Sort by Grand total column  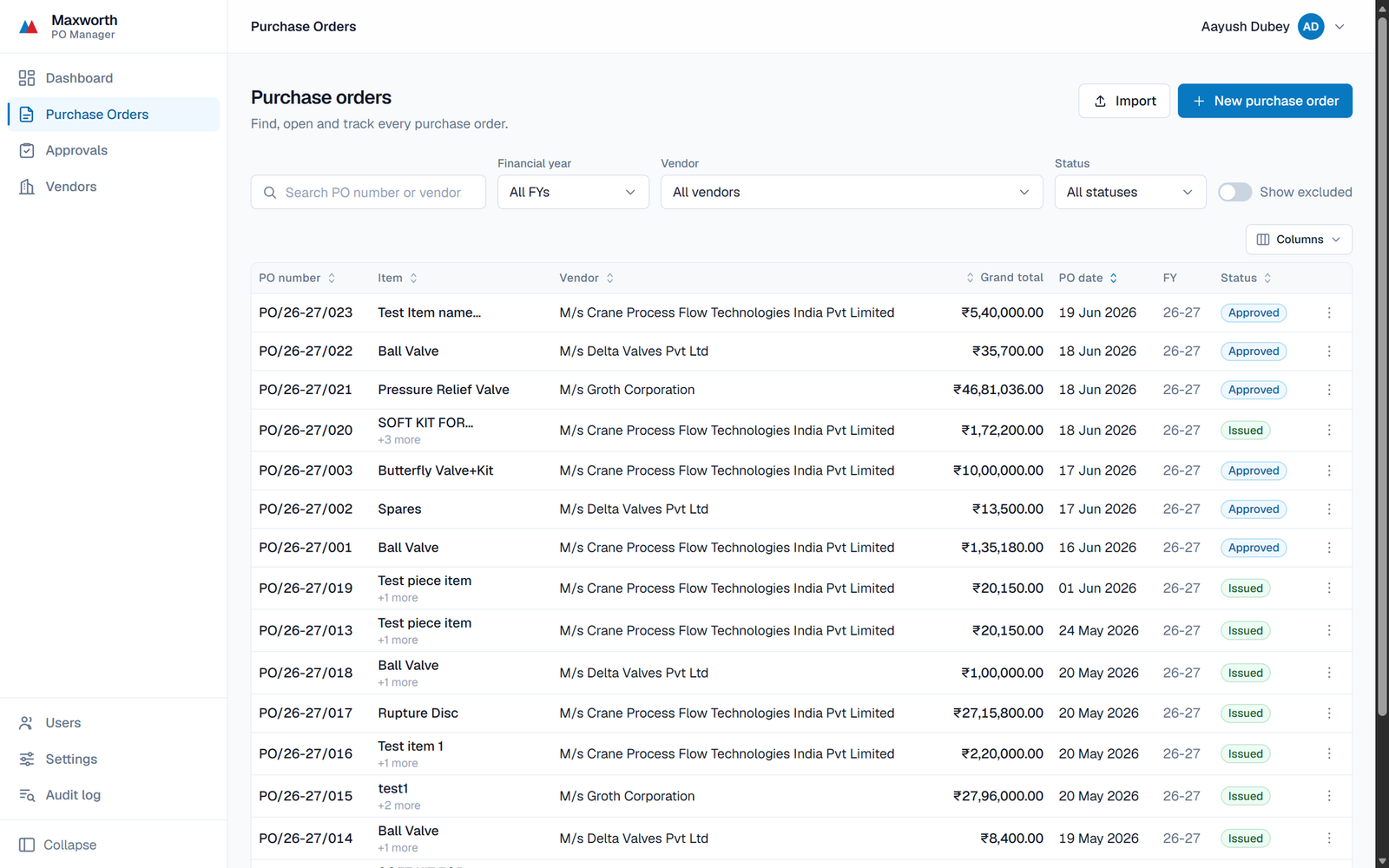(1004, 278)
